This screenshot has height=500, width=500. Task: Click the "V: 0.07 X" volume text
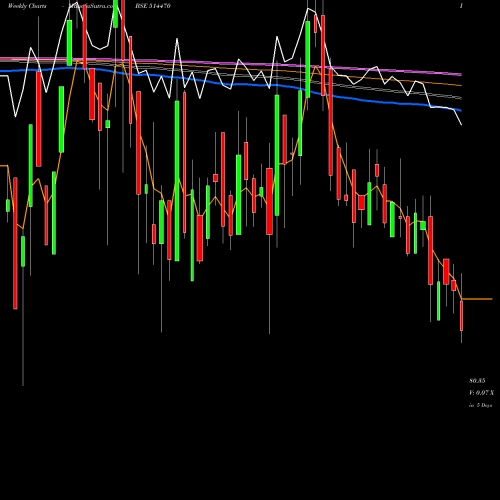coord(481,393)
